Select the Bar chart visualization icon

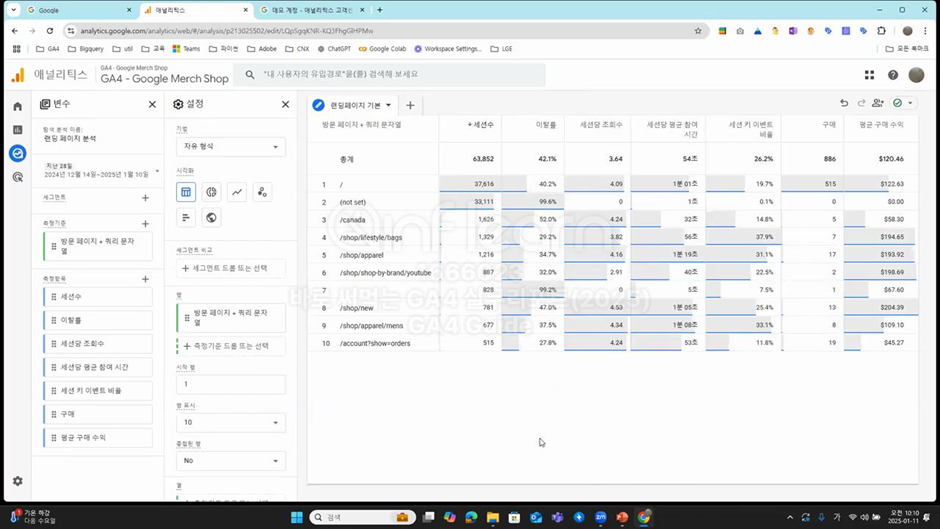186,217
